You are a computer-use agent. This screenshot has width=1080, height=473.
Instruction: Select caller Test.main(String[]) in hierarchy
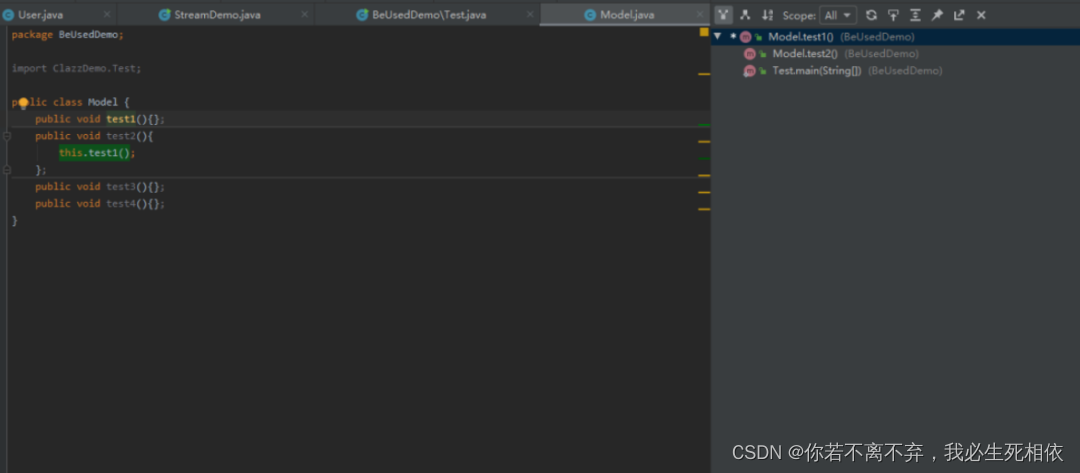click(x=816, y=71)
